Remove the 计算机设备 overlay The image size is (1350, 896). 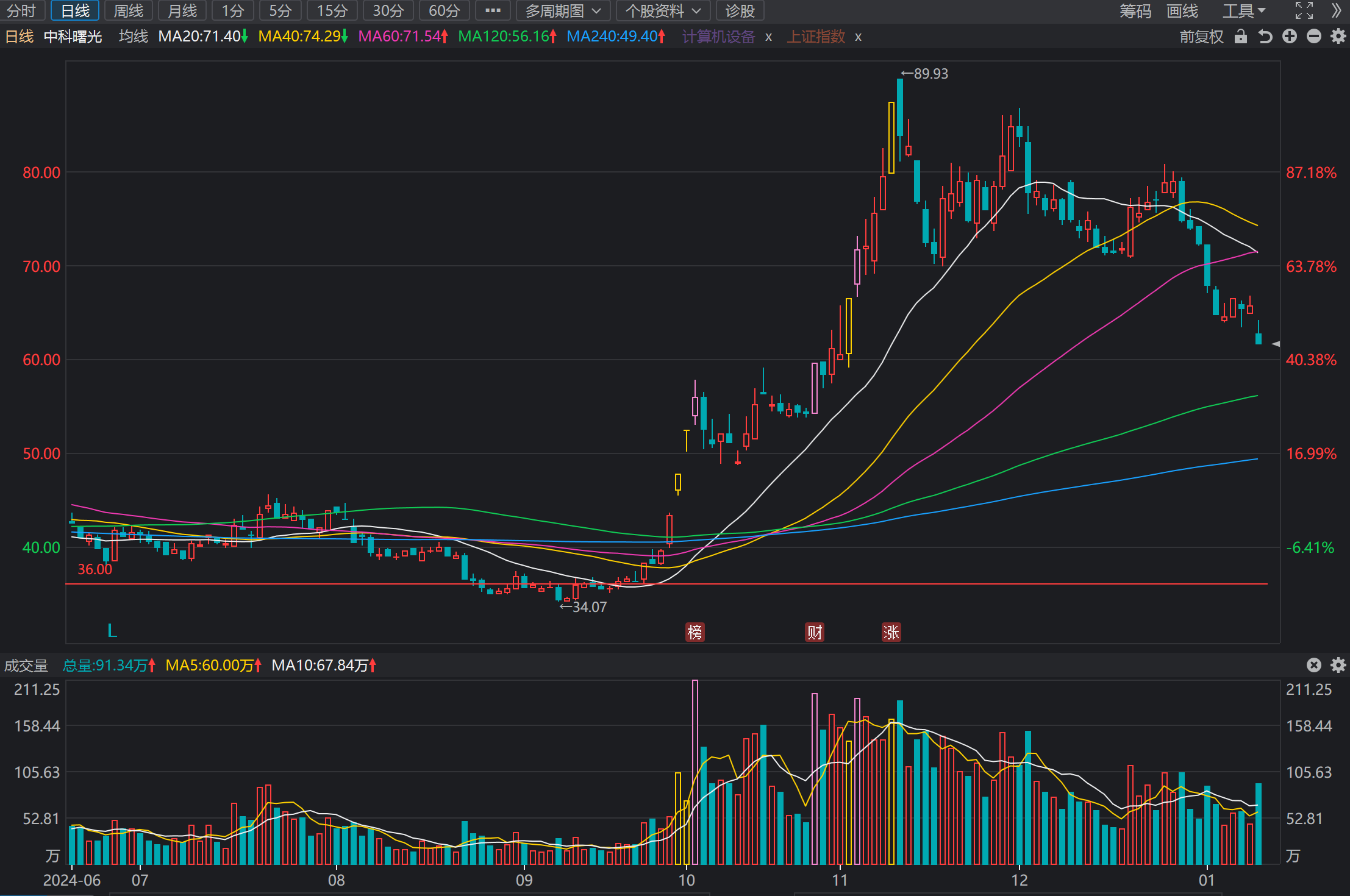(769, 37)
